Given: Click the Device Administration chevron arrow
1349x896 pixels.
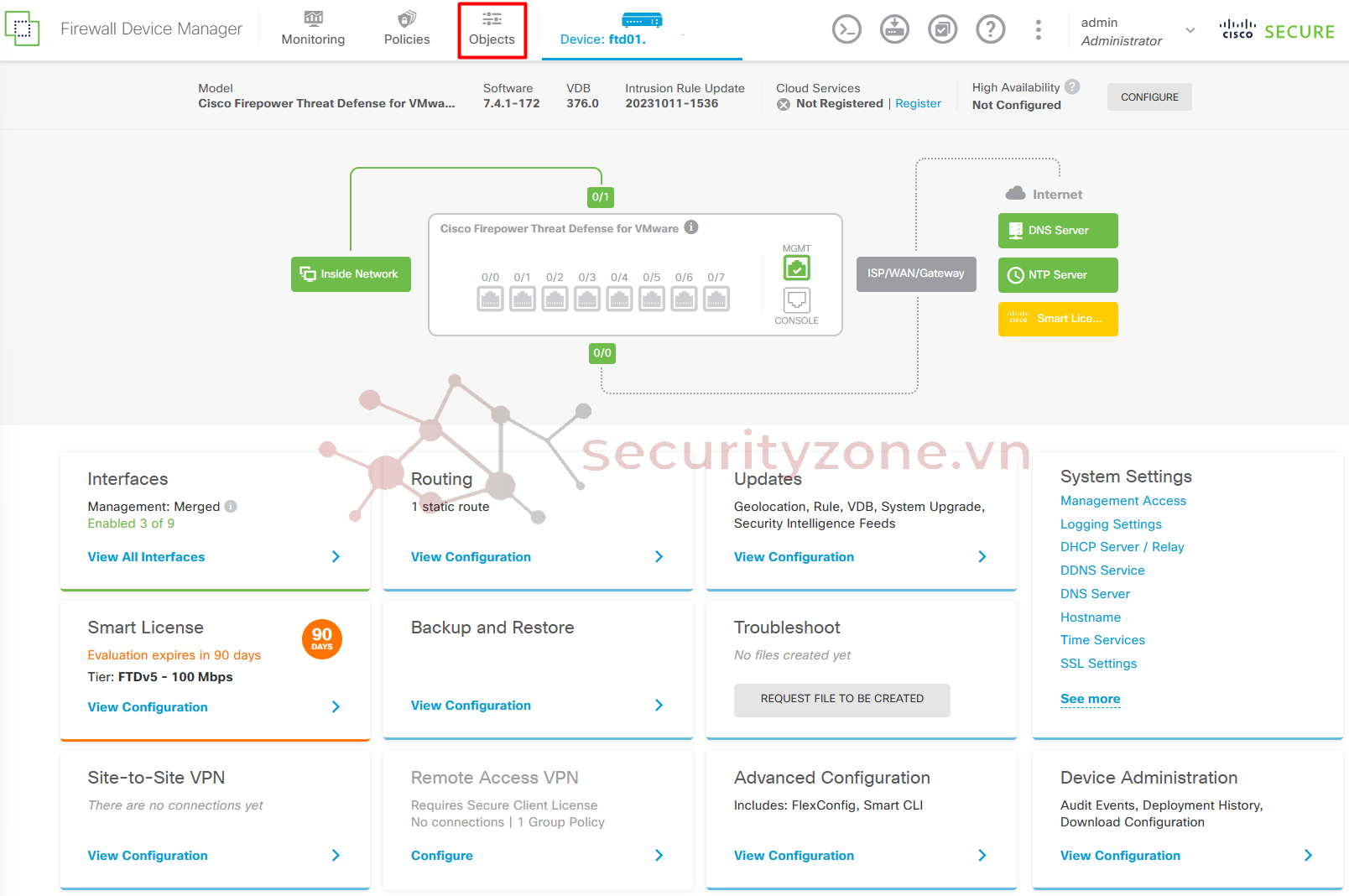Looking at the screenshot, I should point(1308,855).
